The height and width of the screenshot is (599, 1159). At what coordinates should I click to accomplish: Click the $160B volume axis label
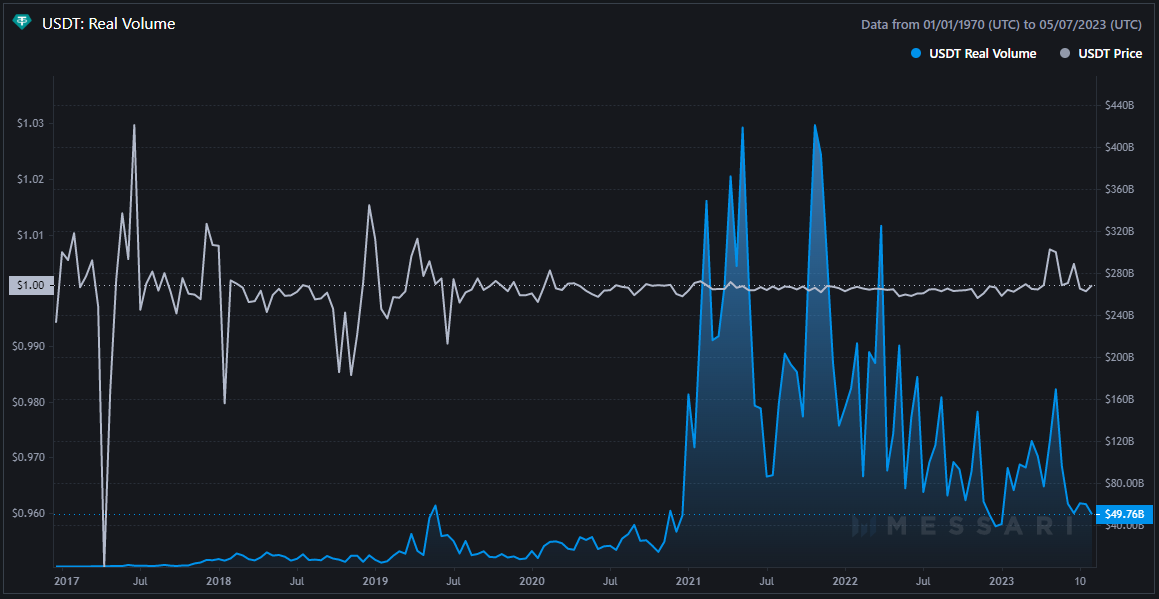coord(1118,400)
